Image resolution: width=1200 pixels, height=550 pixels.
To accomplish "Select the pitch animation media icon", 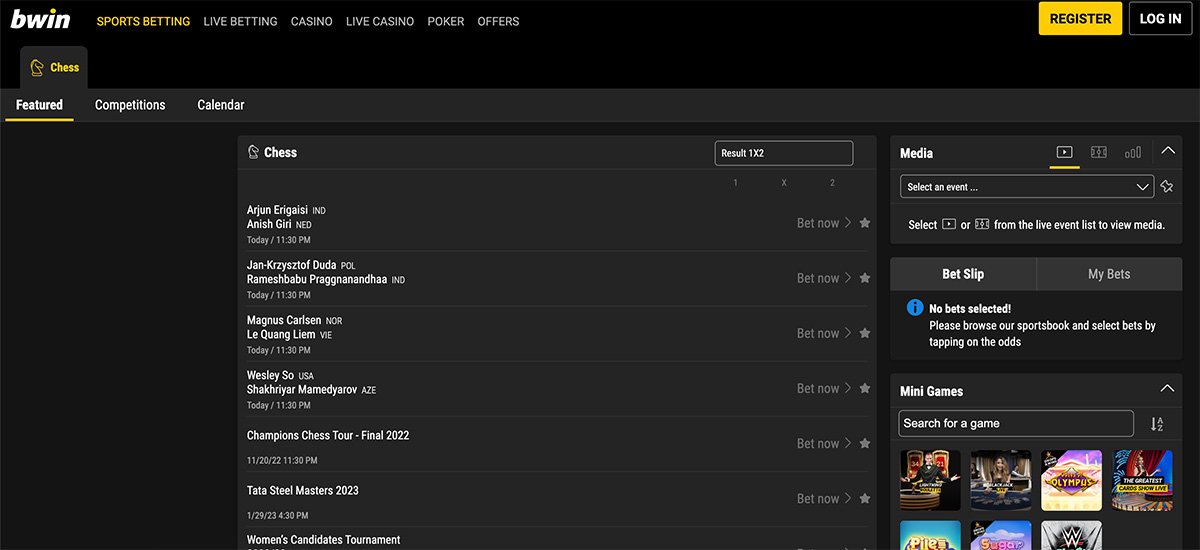I will tap(1098, 153).
